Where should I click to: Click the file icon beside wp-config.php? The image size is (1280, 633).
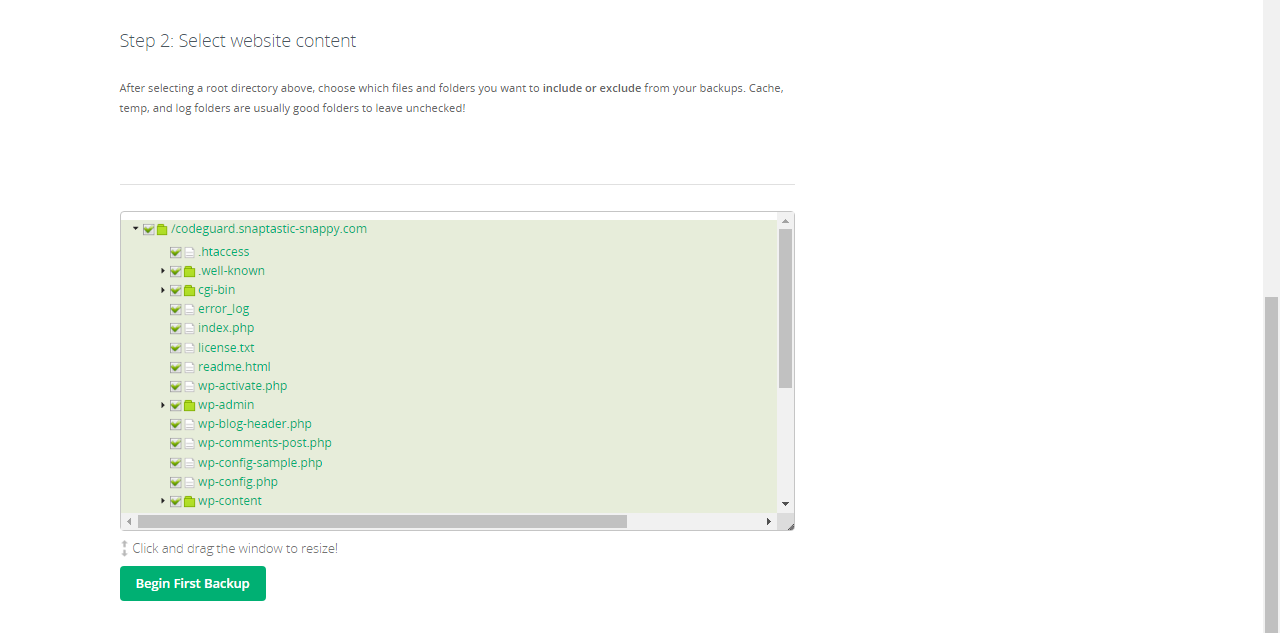point(189,482)
